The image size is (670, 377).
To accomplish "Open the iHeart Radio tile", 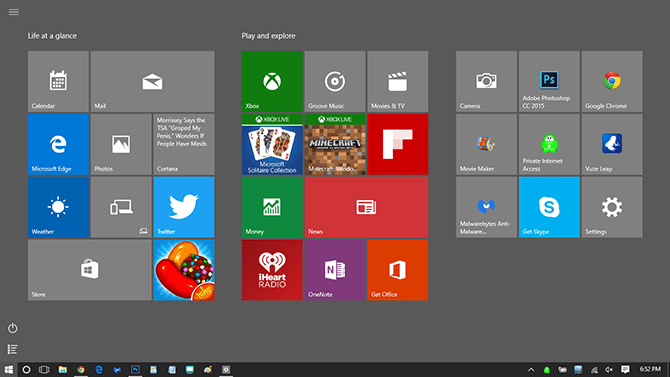I will point(272,270).
